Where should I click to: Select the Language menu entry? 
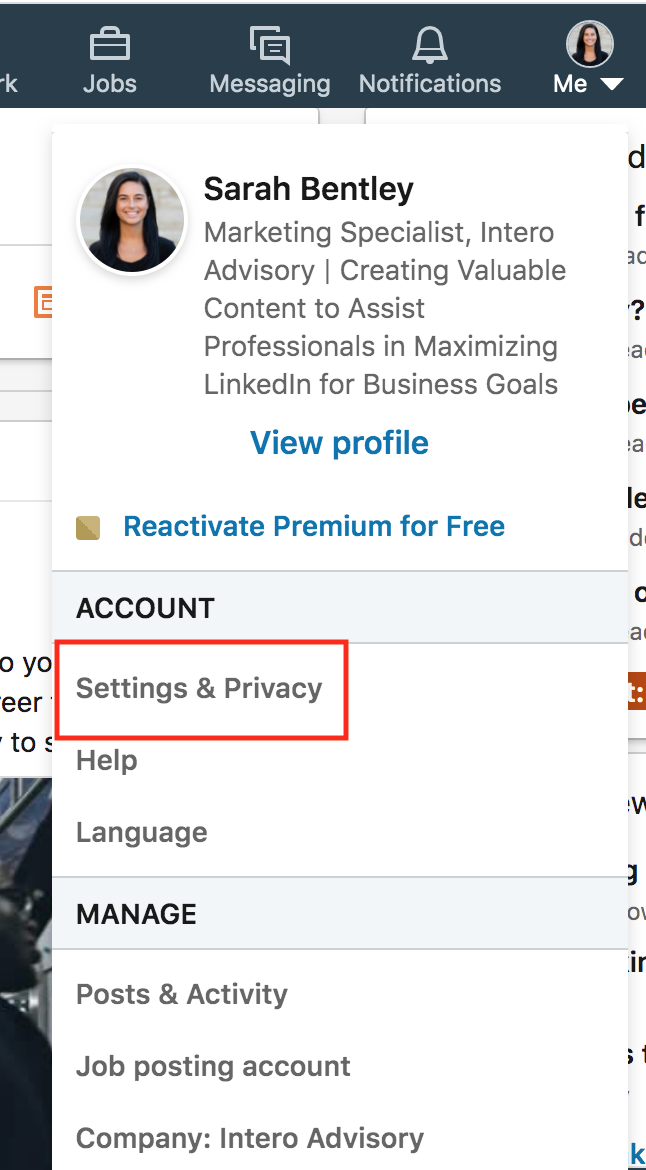[x=142, y=832]
